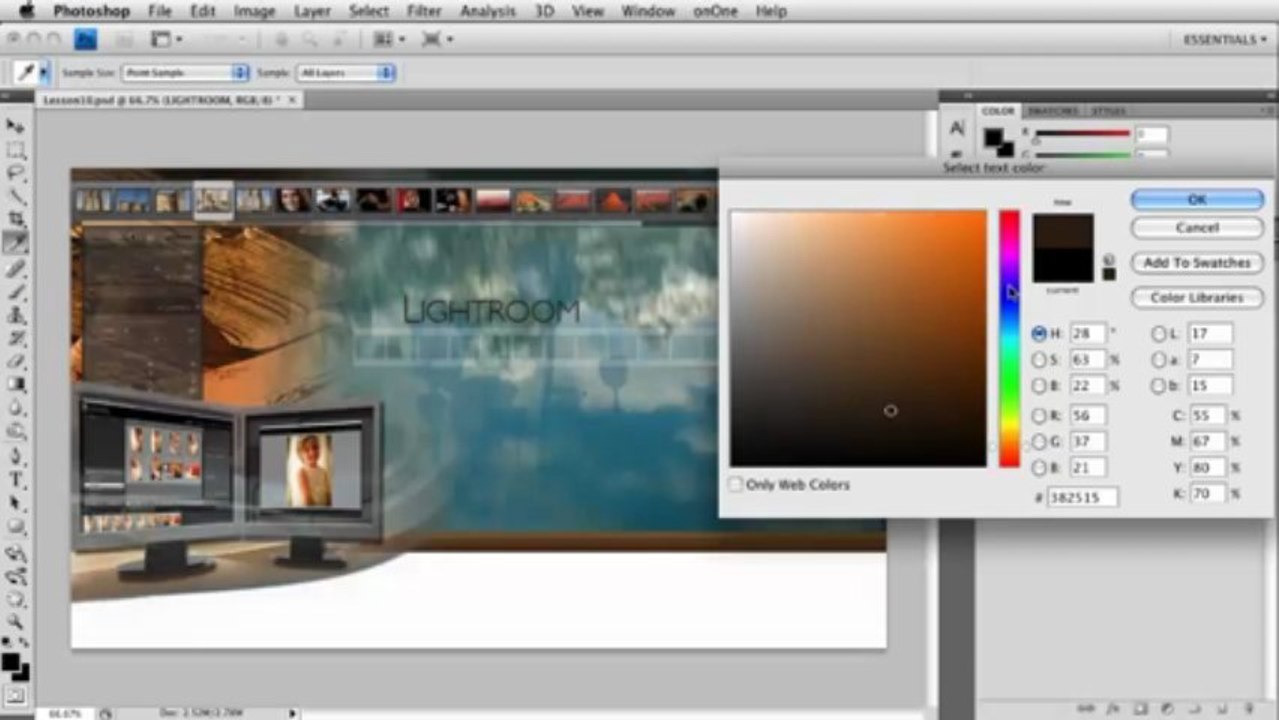Viewport: 1279px width, 720px height.
Task: Open the onOne menu
Action: [716, 11]
